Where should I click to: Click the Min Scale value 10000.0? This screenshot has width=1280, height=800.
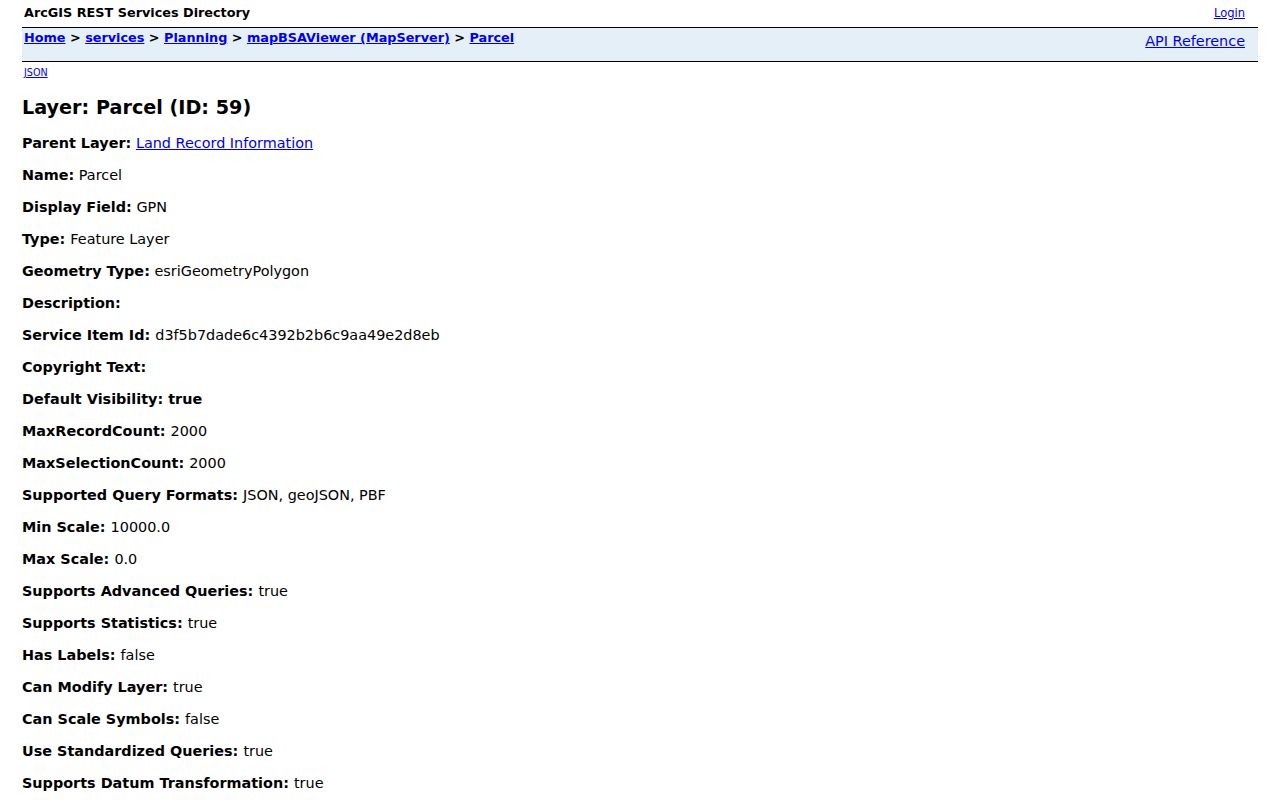(x=140, y=527)
